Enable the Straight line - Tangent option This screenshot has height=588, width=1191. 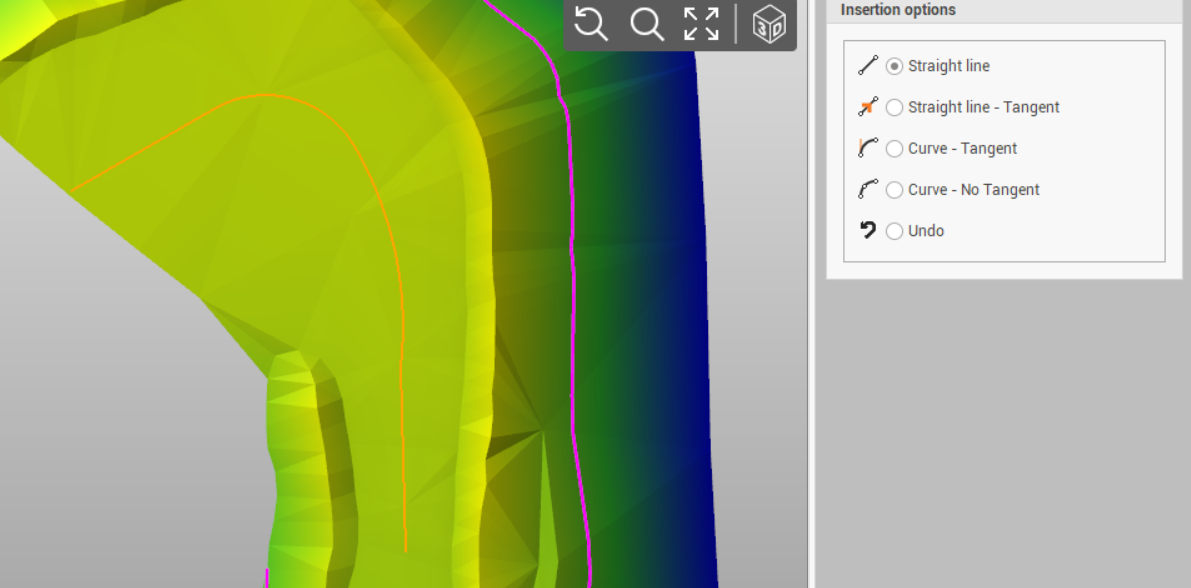894,107
